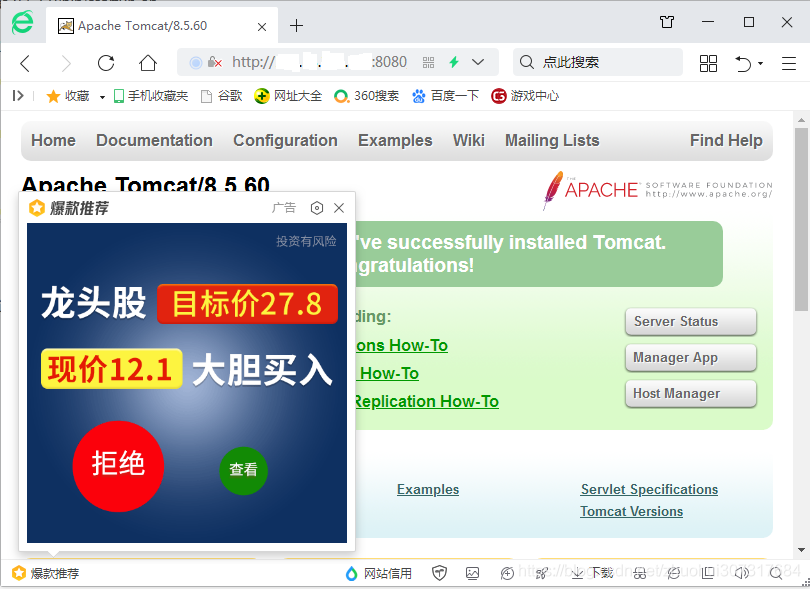Click the Server Status button
The width and height of the screenshot is (810, 589).
tap(691, 321)
